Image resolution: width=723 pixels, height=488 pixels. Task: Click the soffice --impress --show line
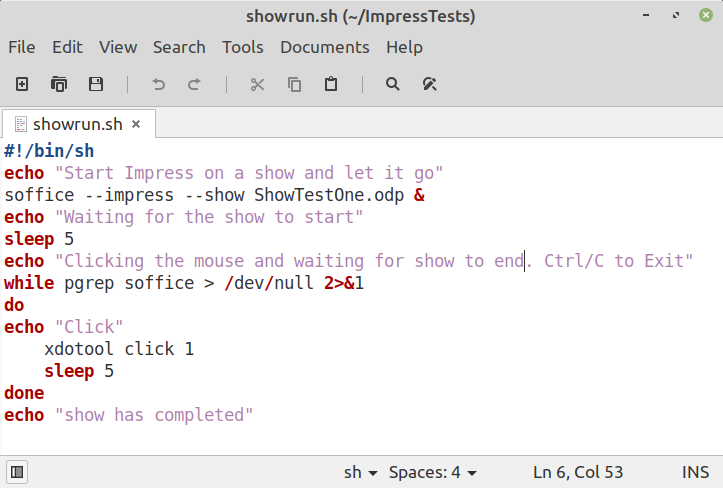click(214, 195)
